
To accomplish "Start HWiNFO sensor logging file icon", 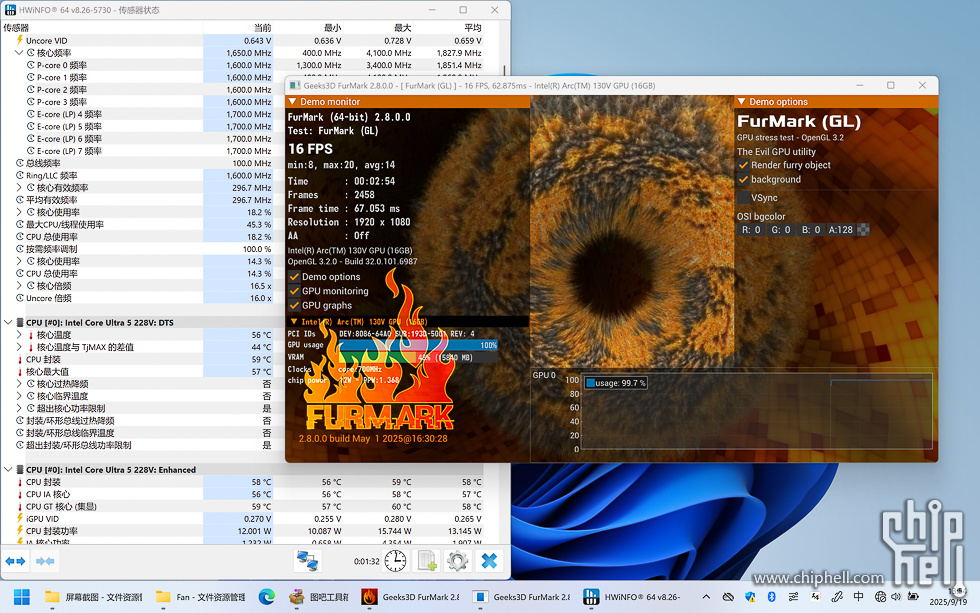I will click(x=427, y=561).
